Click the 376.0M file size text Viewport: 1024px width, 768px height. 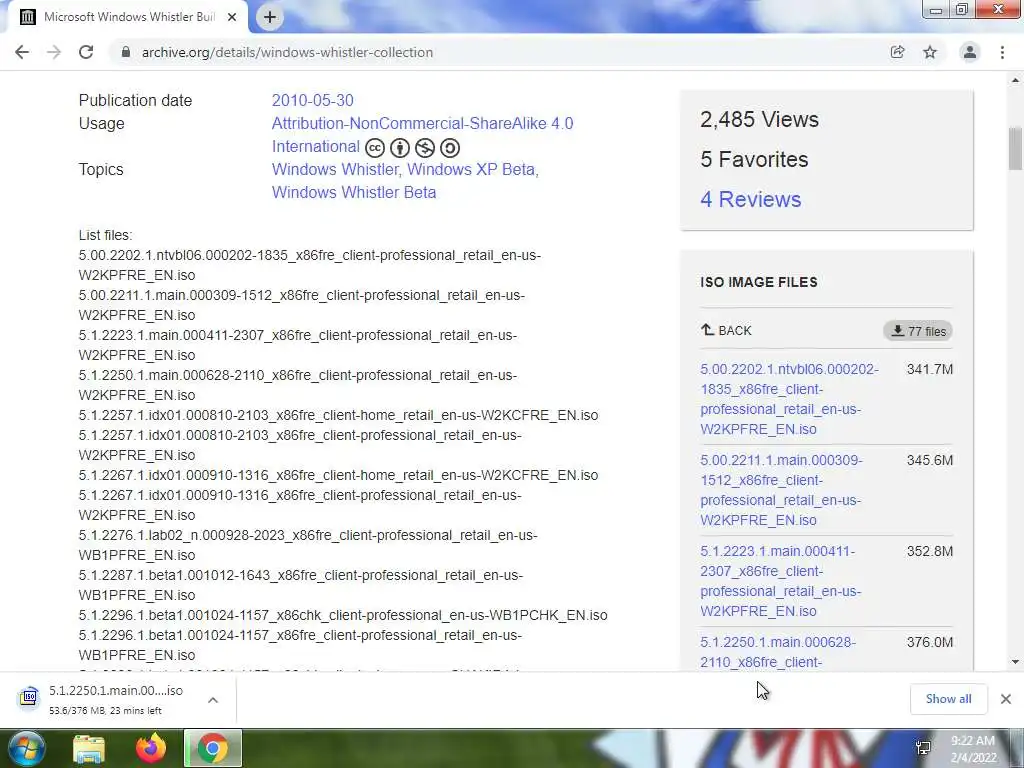tap(929, 643)
